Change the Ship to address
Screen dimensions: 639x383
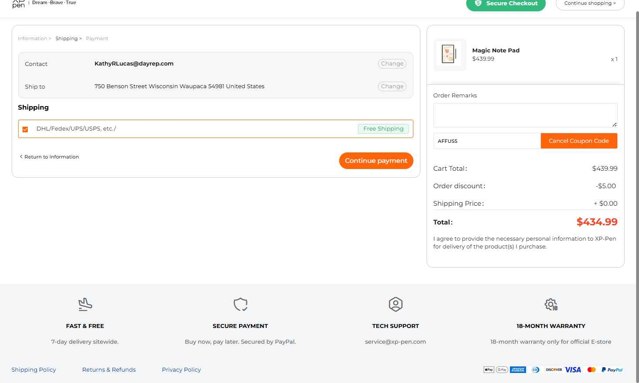point(392,86)
